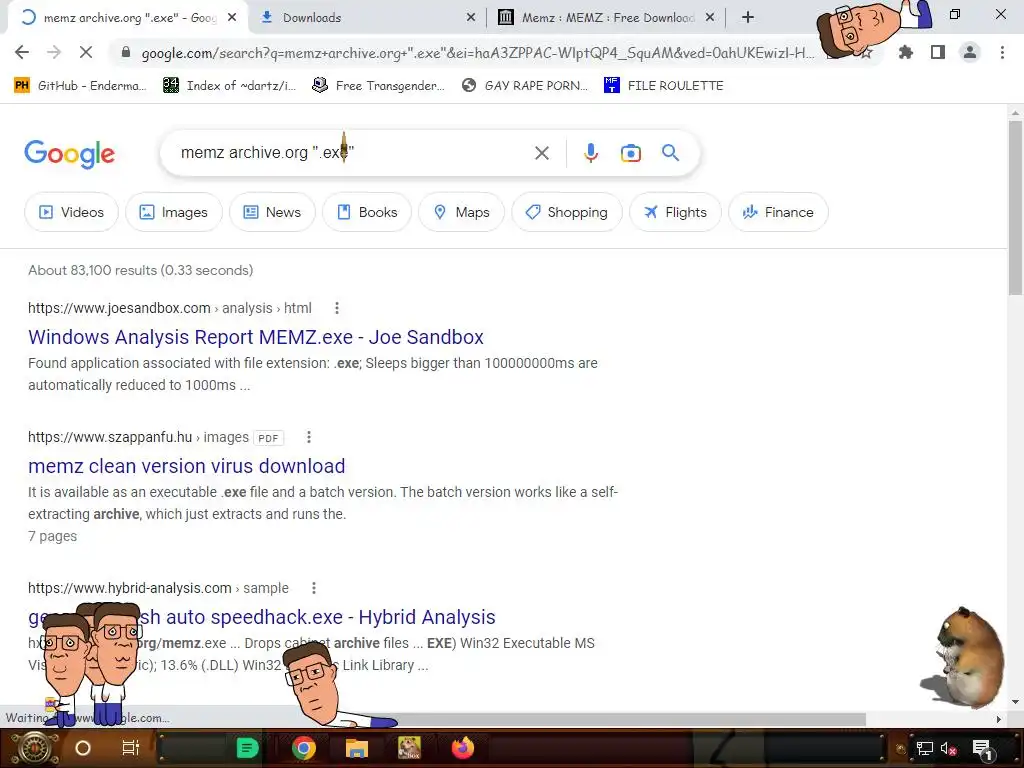
Task: Open Task View on taskbar
Action: 131,748
